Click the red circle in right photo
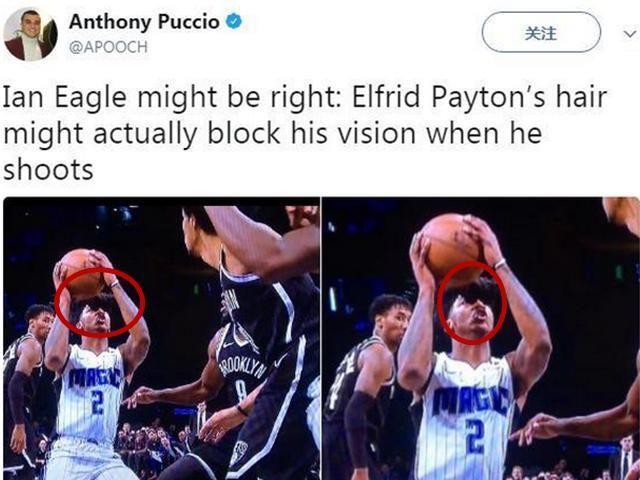Image resolution: width=640 pixels, height=480 pixels. [x=471, y=303]
